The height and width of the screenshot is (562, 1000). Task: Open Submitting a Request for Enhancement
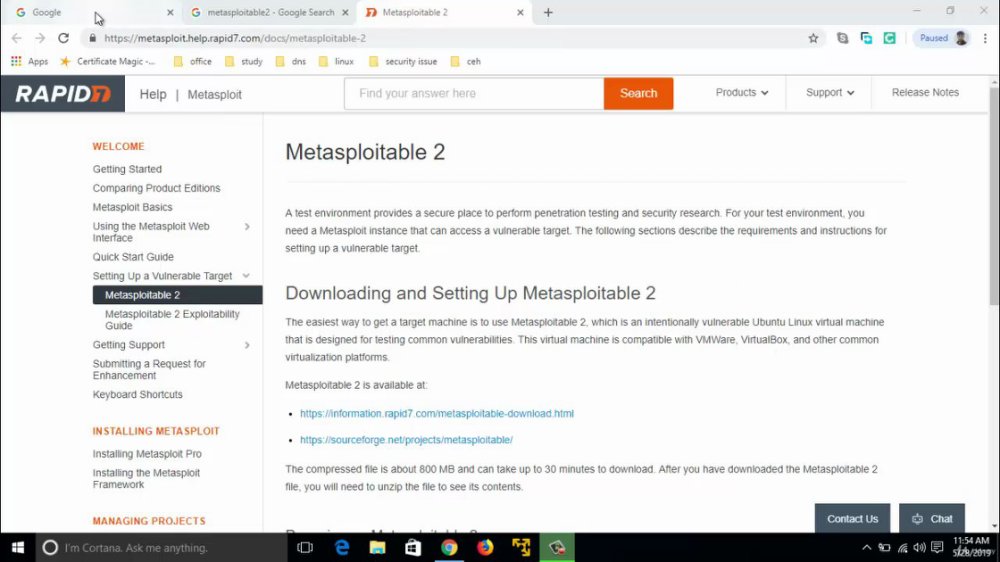pyautogui.click(x=149, y=369)
